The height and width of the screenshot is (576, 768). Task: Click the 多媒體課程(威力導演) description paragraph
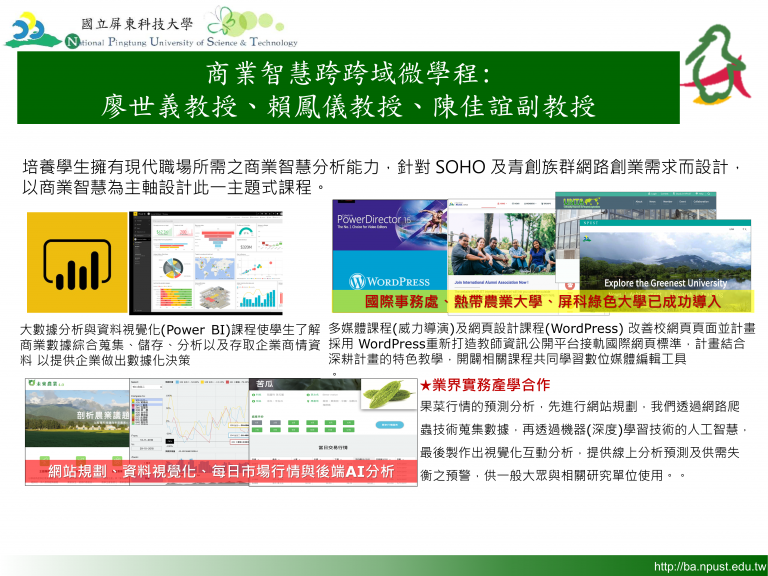542,344
